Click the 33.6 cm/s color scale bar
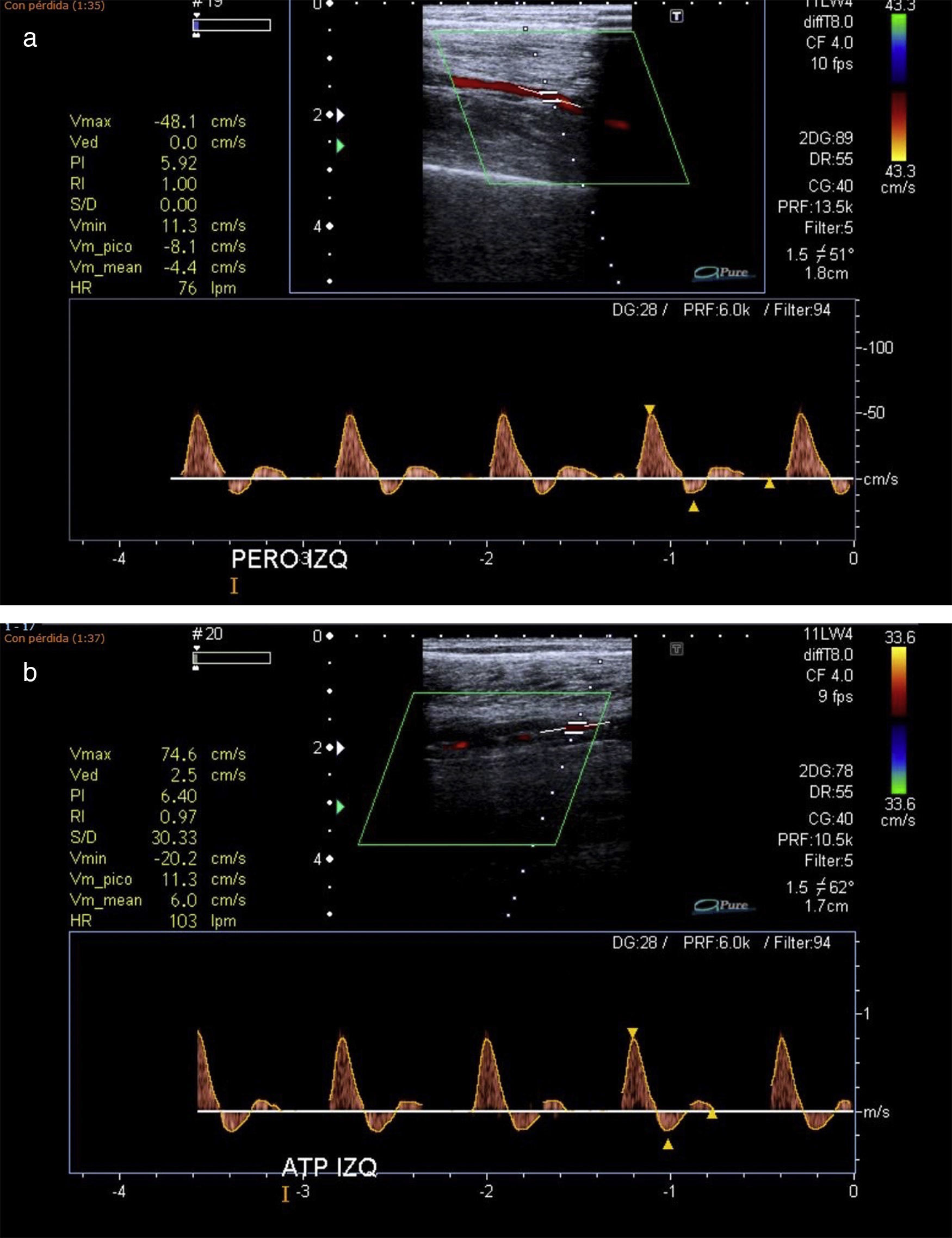The image size is (952, 1238). [899, 720]
